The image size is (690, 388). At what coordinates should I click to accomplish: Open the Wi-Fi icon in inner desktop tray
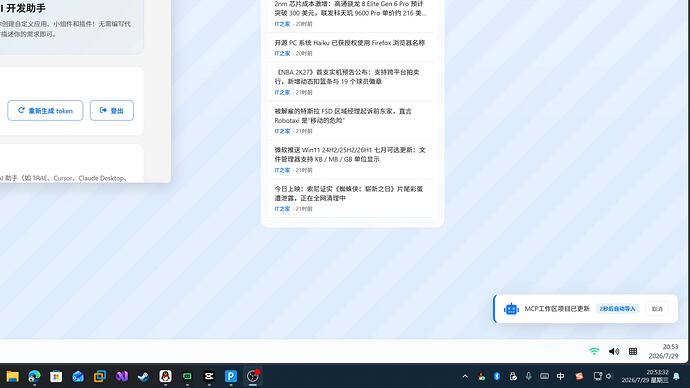[594, 351]
